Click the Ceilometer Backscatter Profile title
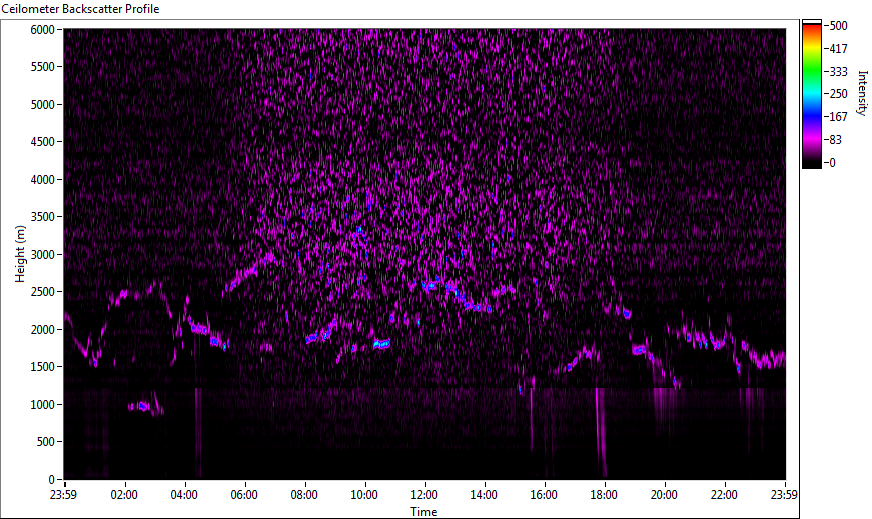 coord(81,9)
